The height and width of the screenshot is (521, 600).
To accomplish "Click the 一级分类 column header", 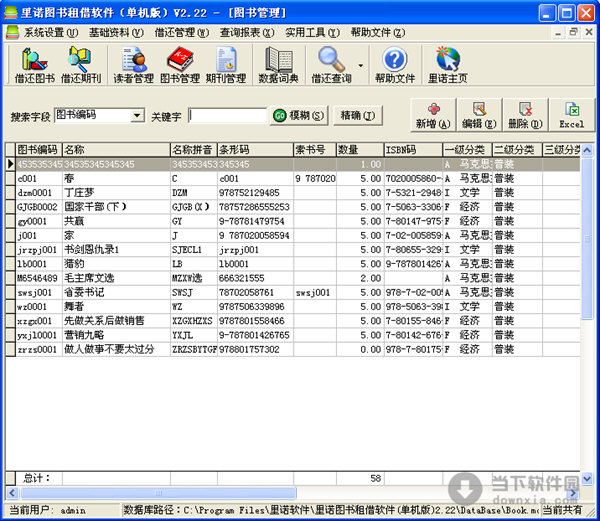I will [468, 150].
